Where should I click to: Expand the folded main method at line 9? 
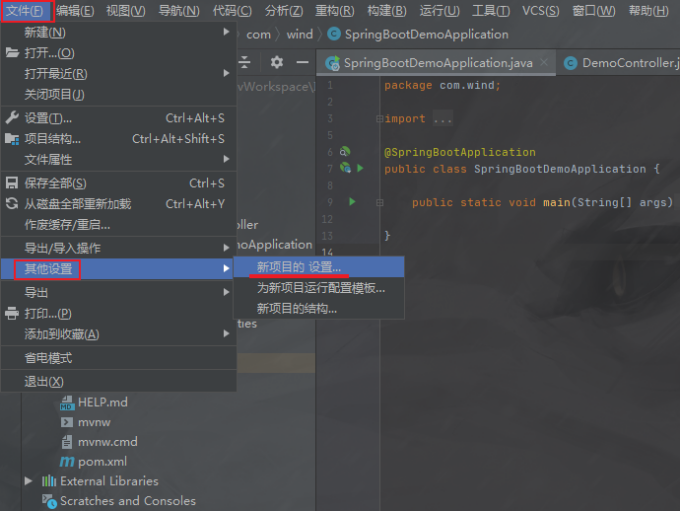380,202
